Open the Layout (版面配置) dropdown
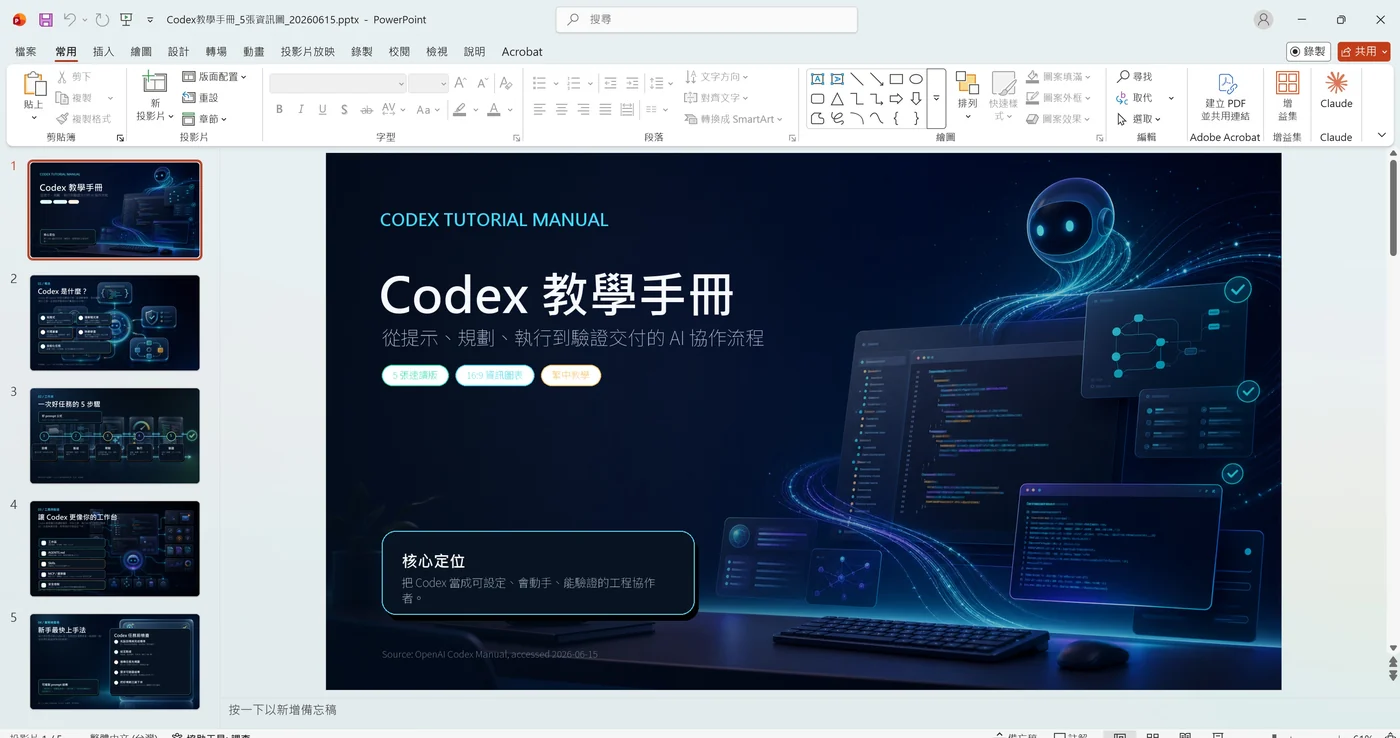Image resolution: width=1400 pixels, height=738 pixels. (214, 77)
